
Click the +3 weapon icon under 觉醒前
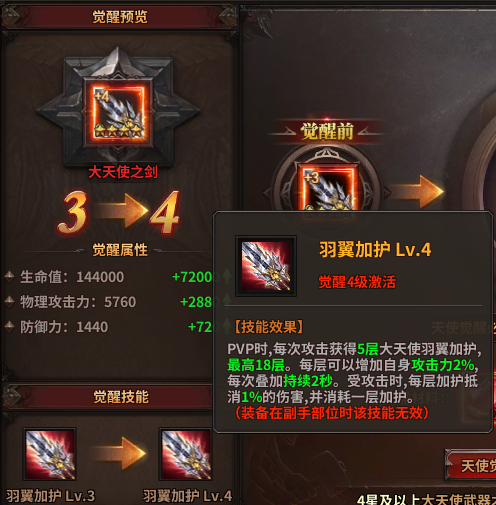pos(328,186)
